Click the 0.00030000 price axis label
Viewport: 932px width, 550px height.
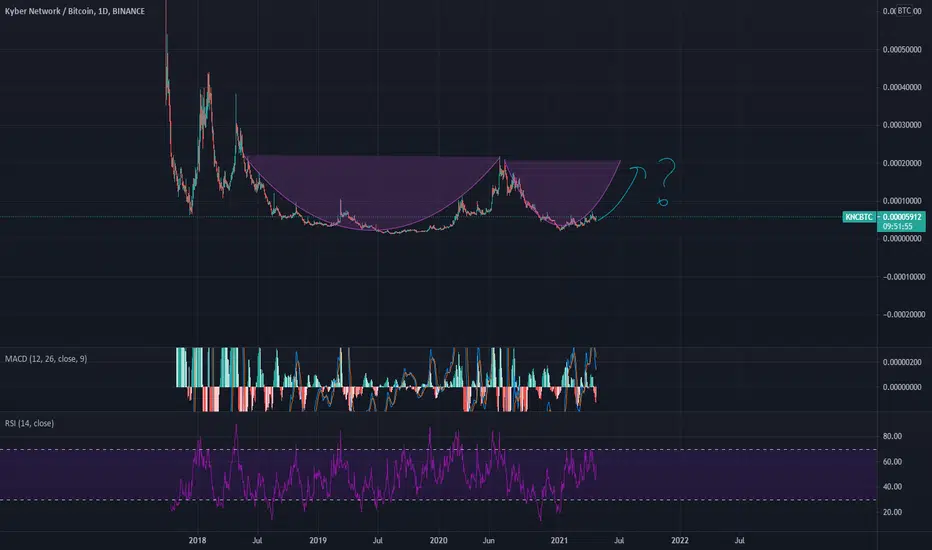tap(902, 125)
